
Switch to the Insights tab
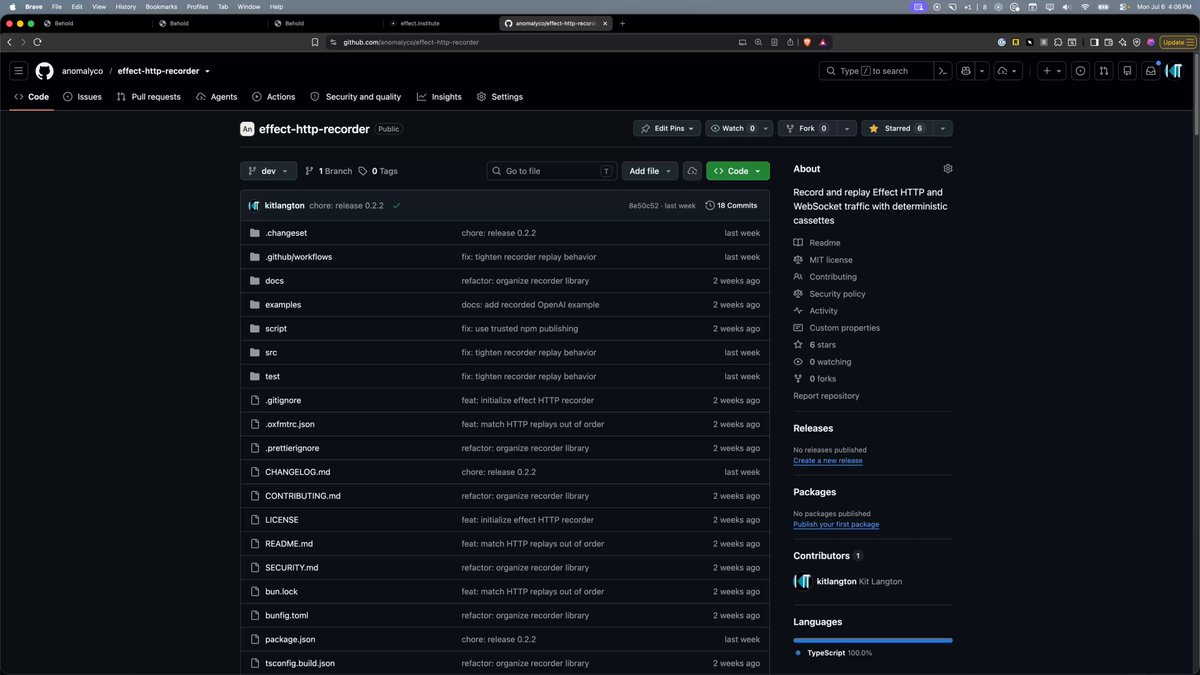pos(439,97)
